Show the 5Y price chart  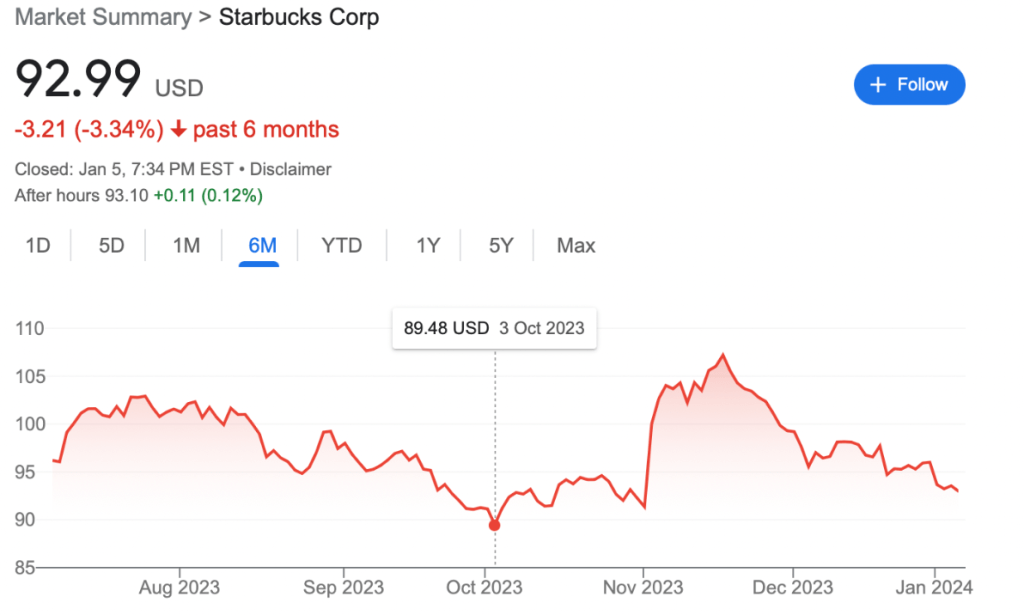tap(501, 245)
